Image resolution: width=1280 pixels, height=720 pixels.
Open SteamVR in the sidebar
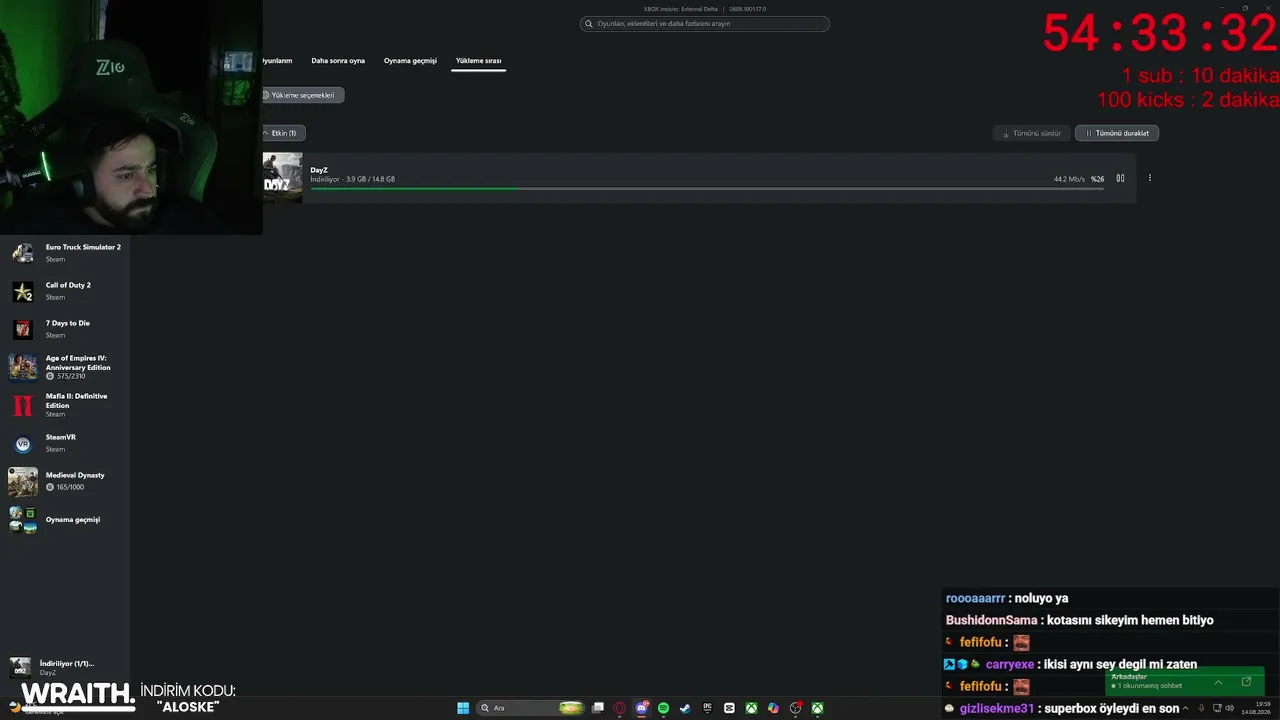[66, 443]
